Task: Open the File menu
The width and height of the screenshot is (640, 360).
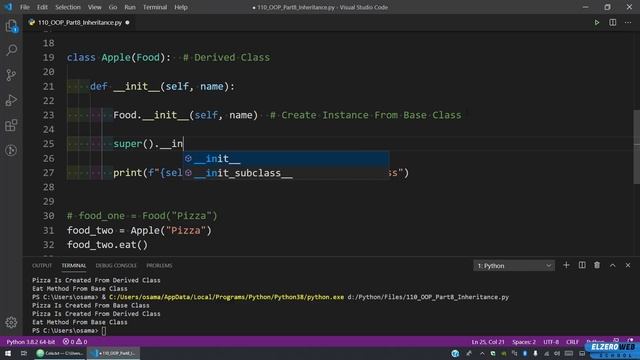Action: coord(25,7)
